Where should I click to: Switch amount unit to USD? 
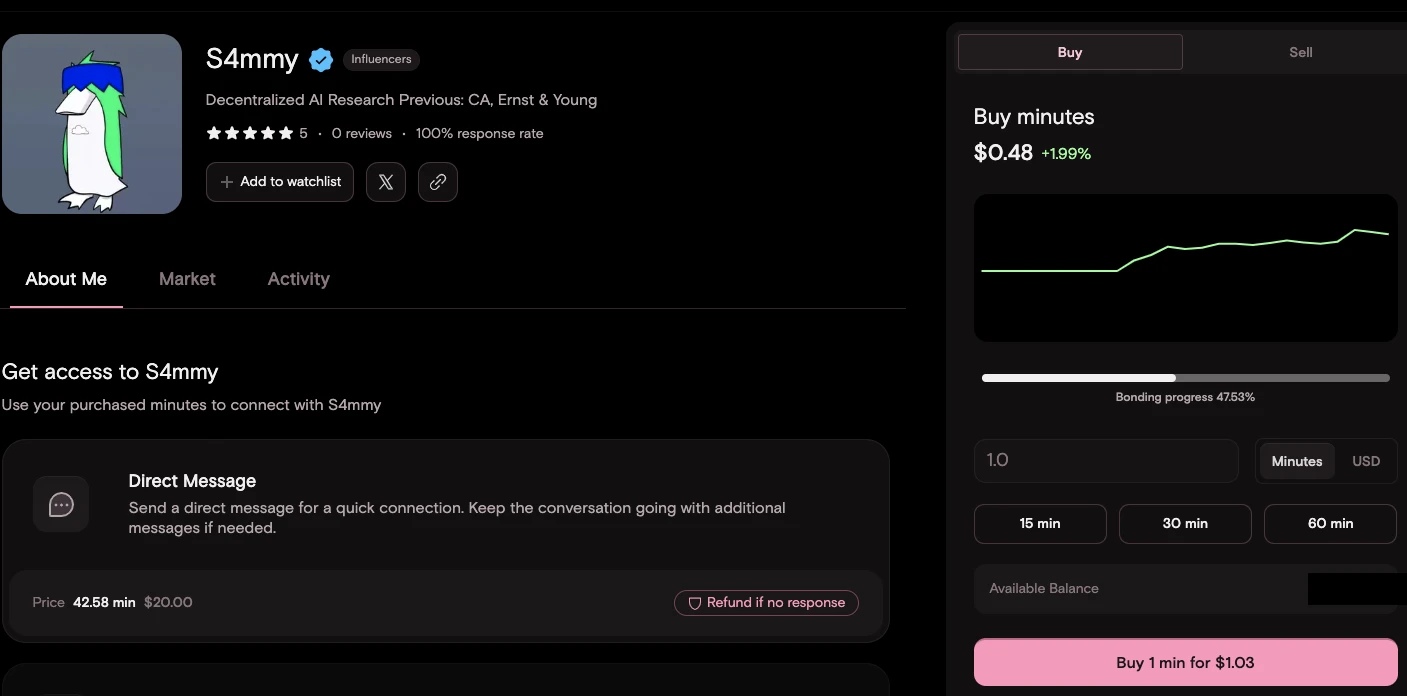click(1366, 461)
